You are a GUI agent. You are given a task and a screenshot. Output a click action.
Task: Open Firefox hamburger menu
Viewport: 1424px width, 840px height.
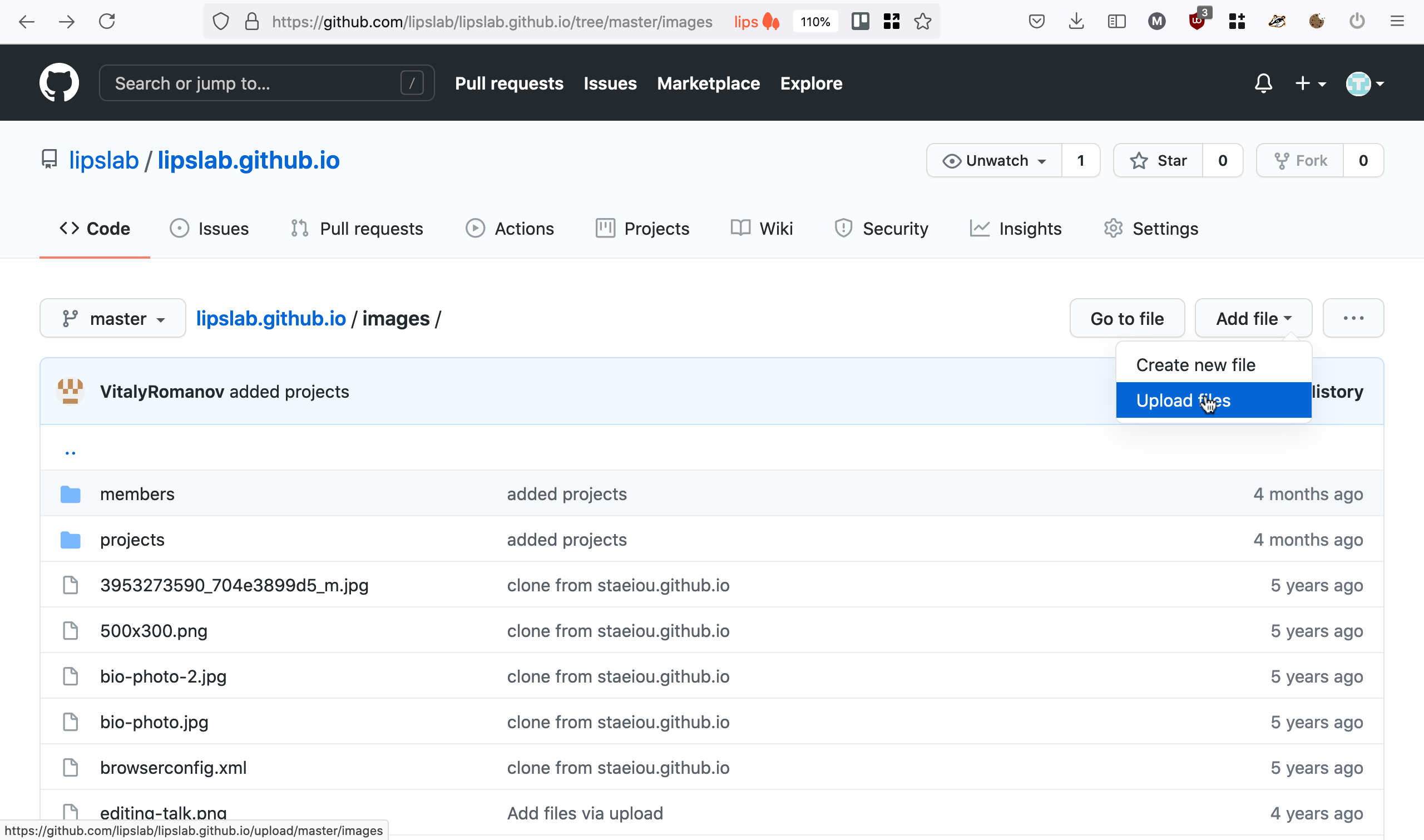(x=1397, y=22)
